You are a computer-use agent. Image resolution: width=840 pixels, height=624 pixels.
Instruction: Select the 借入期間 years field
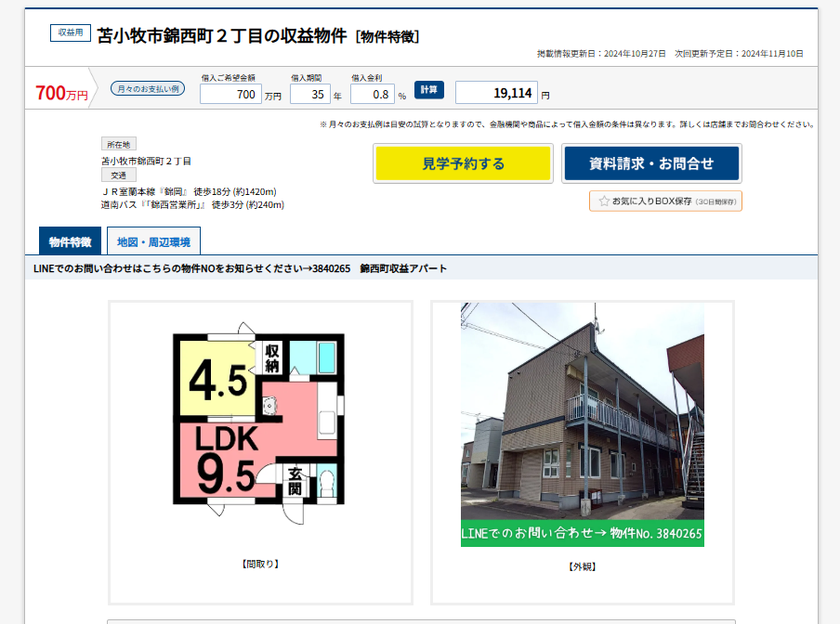[x=310, y=94]
